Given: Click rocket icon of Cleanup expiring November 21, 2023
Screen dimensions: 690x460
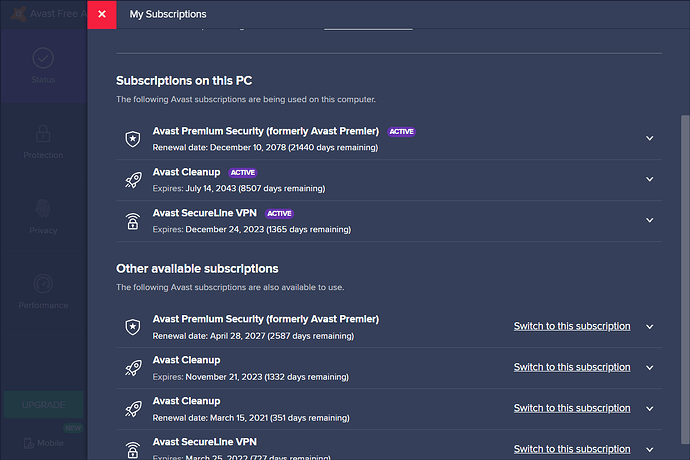Looking at the screenshot, I should pos(132,368).
